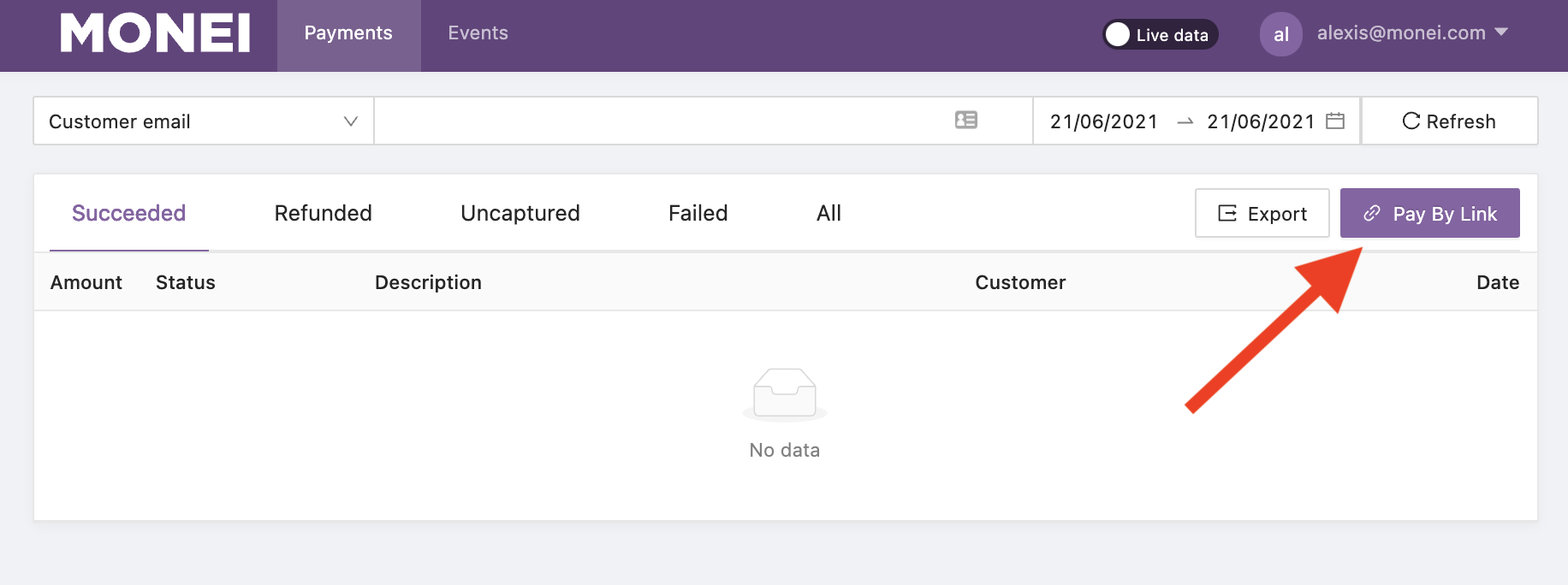Click the Customer column header
Image resolution: width=1568 pixels, height=585 pixels.
point(1020,282)
